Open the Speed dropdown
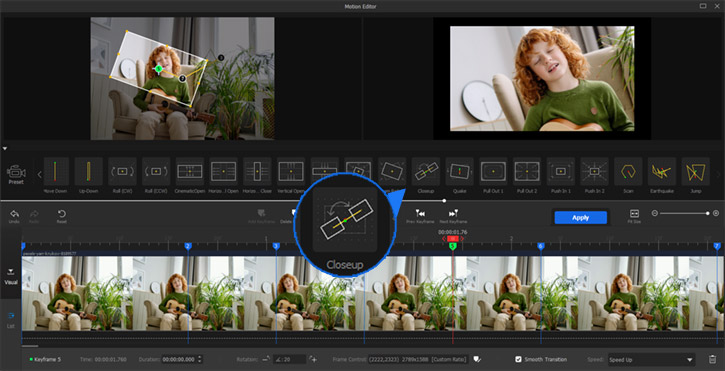This screenshot has width=725, height=371. pyautogui.click(x=651, y=359)
